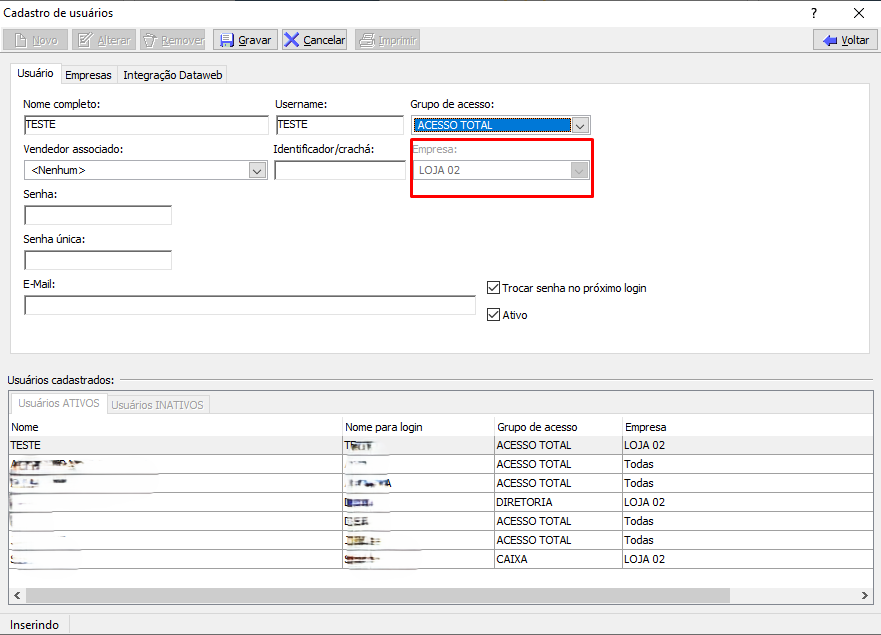Image resolution: width=881 pixels, height=635 pixels.
Task: Click the Alterar toolbar button
Action: (104, 40)
